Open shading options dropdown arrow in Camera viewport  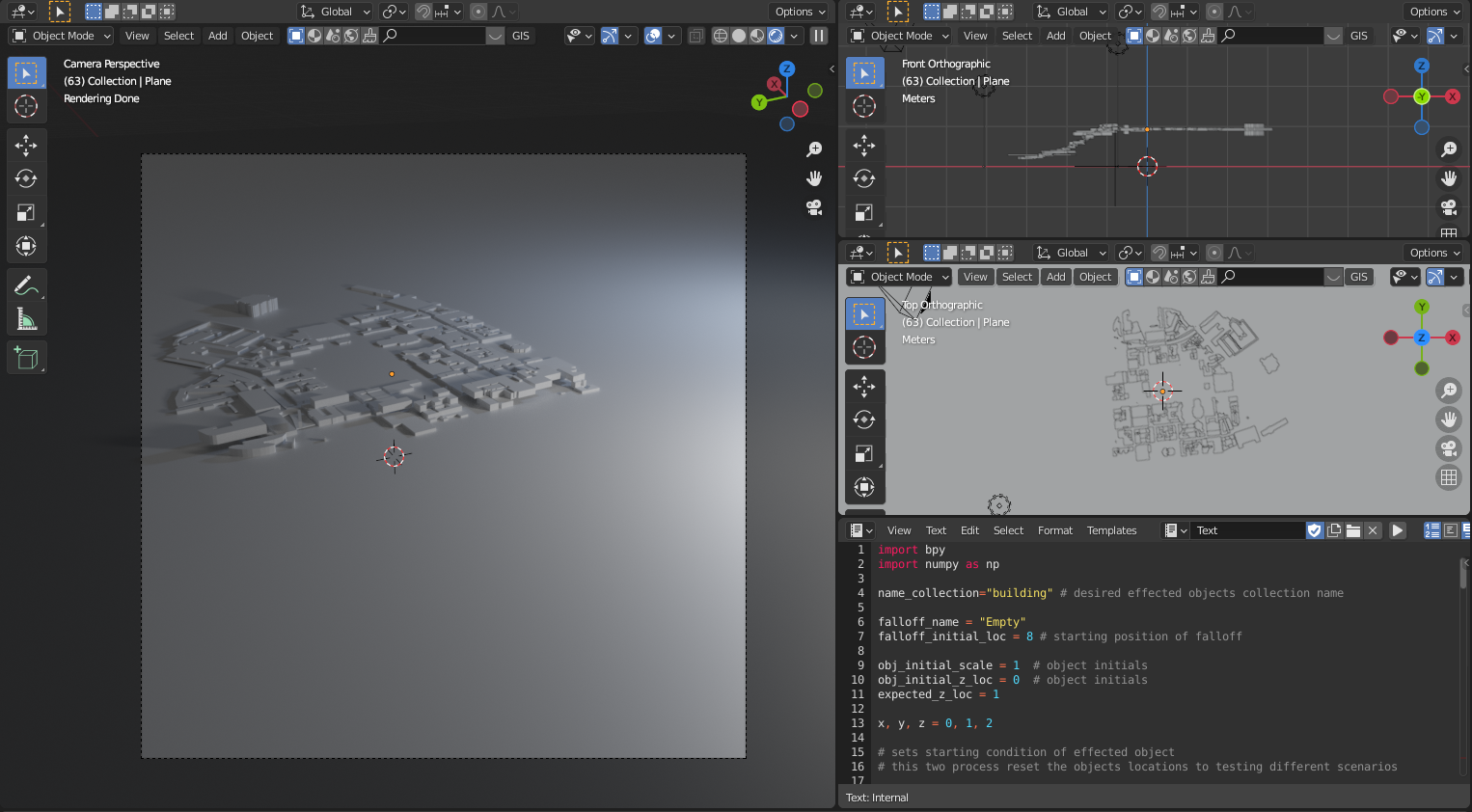[794, 36]
